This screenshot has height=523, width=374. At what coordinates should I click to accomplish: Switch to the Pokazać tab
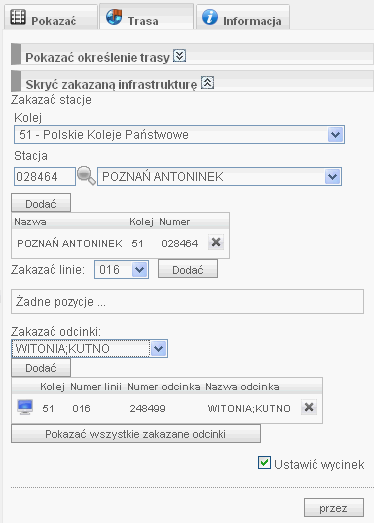(51, 17)
